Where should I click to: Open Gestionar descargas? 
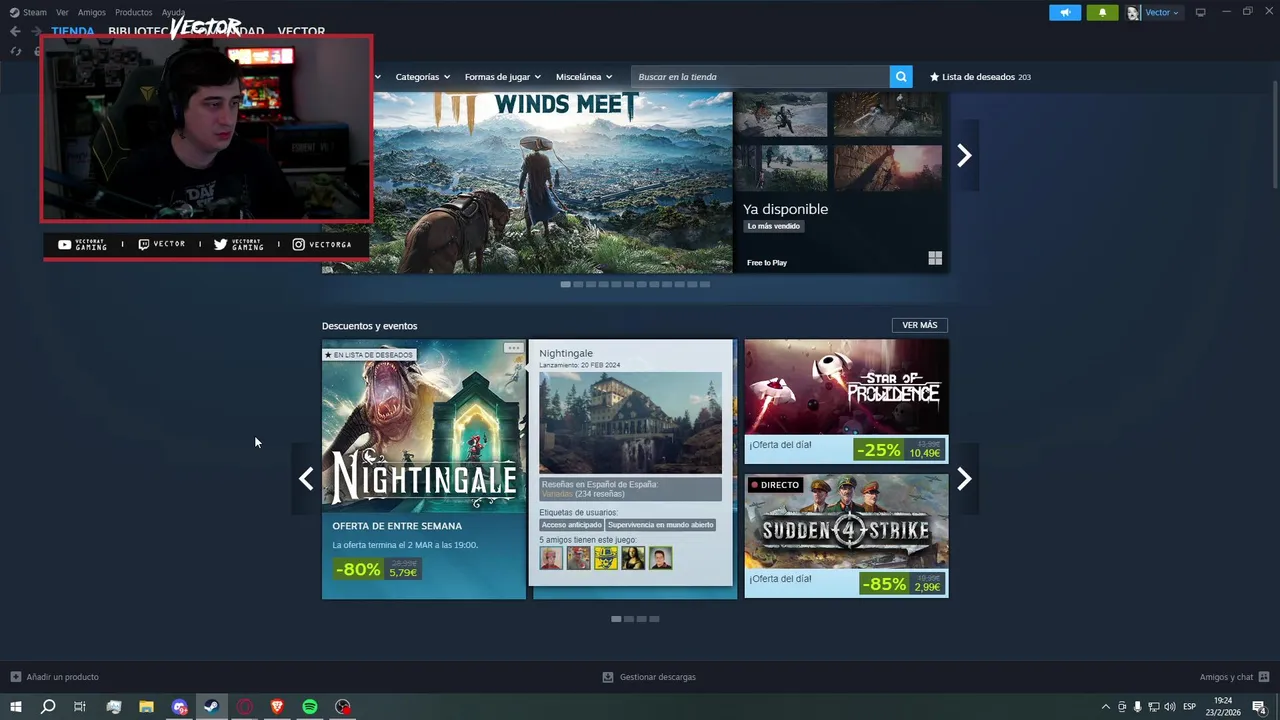click(x=649, y=677)
